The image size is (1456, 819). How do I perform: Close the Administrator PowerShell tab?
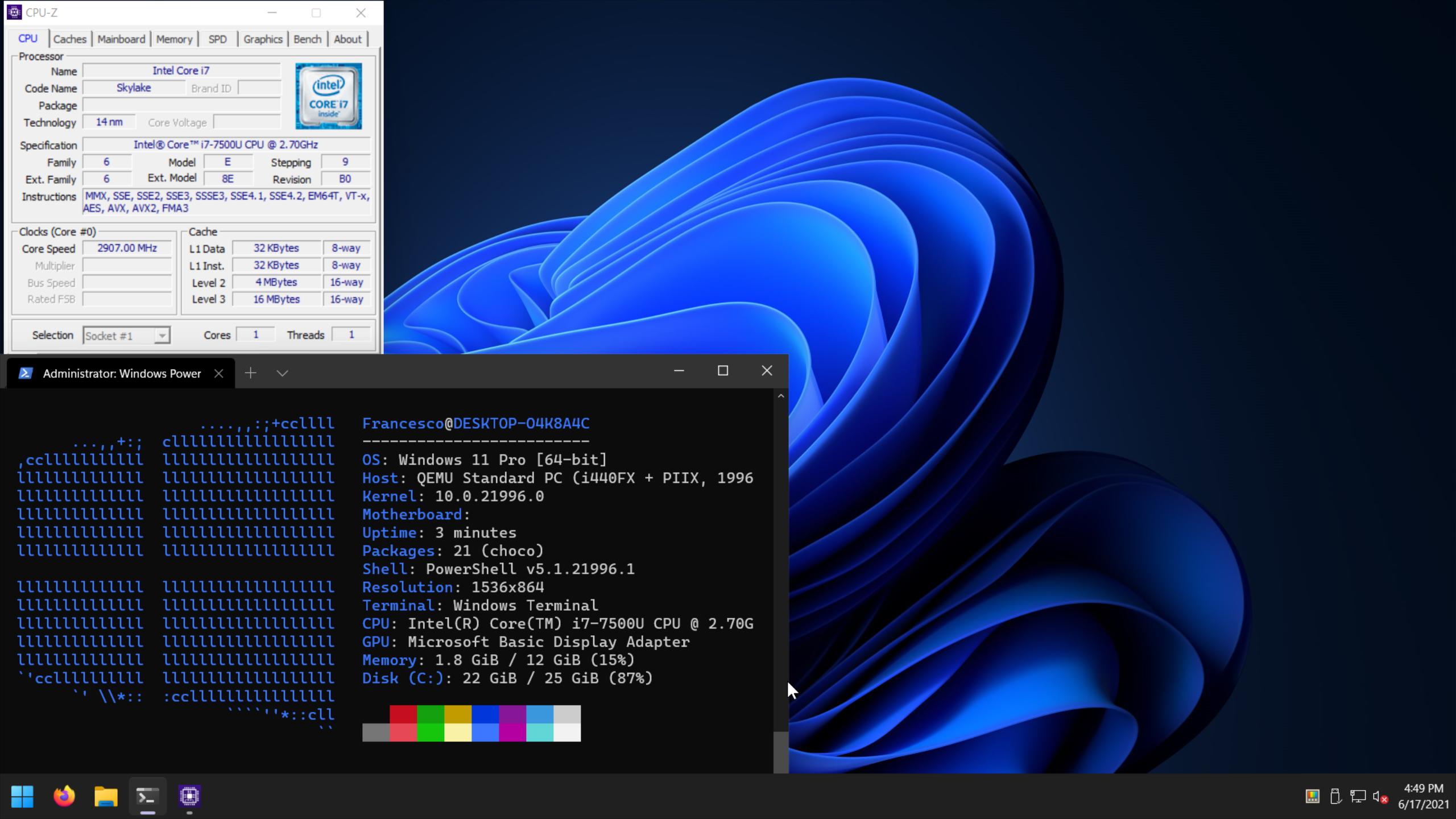pyautogui.click(x=218, y=373)
